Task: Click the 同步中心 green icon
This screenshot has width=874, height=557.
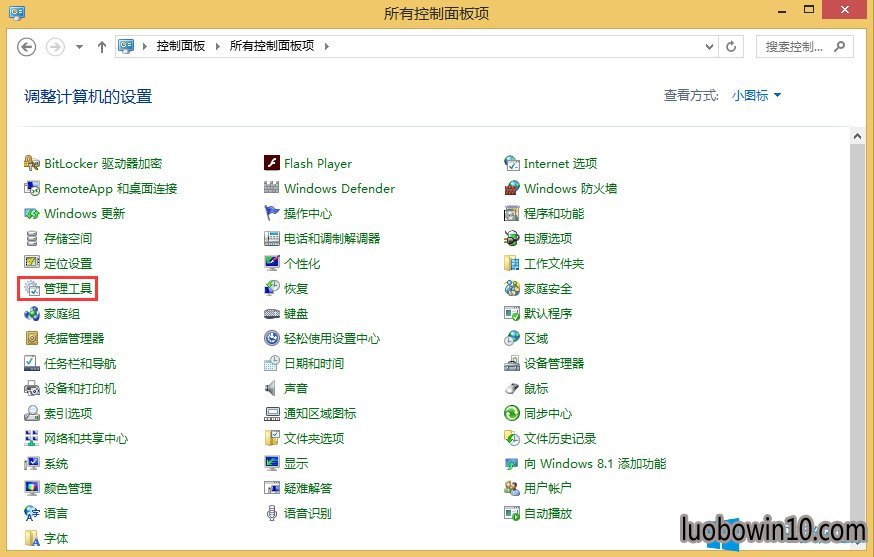Action: click(x=512, y=413)
